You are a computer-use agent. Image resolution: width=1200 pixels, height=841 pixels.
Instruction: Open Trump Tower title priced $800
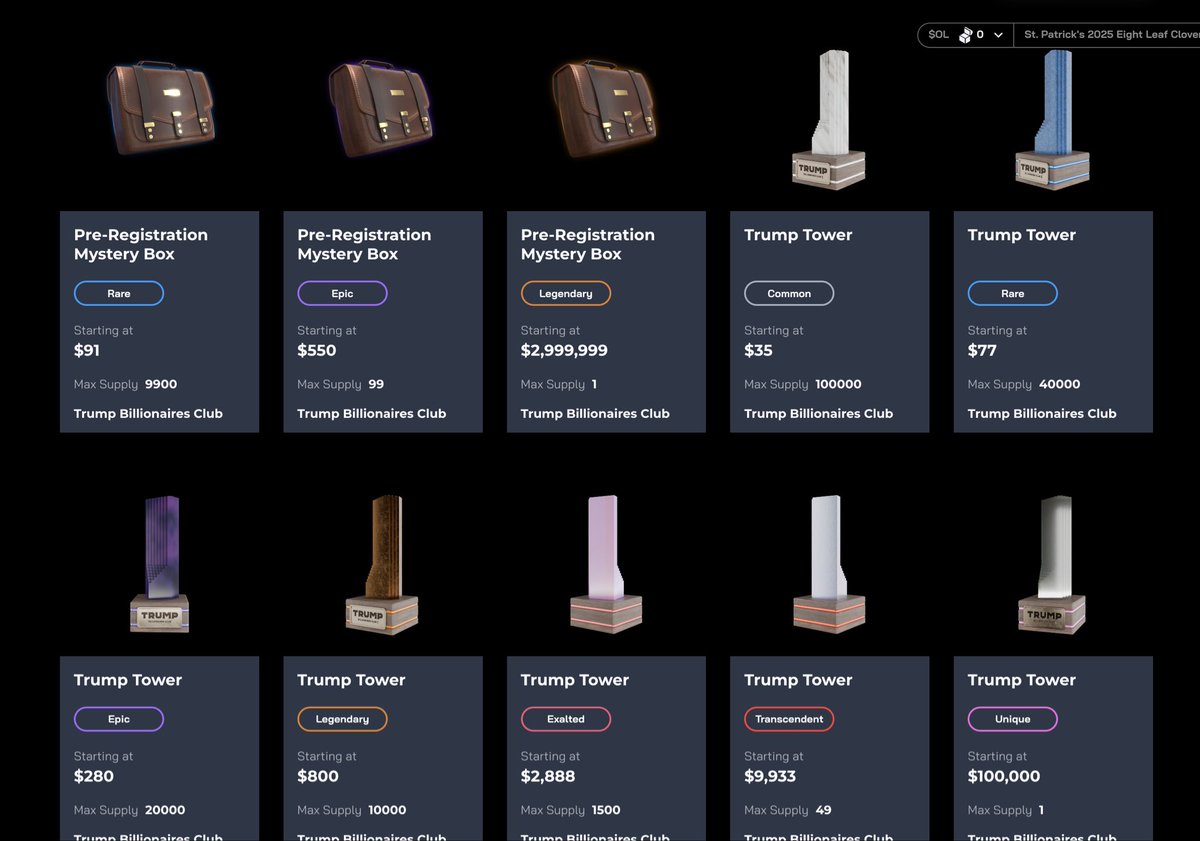click(x=351, y=680)
